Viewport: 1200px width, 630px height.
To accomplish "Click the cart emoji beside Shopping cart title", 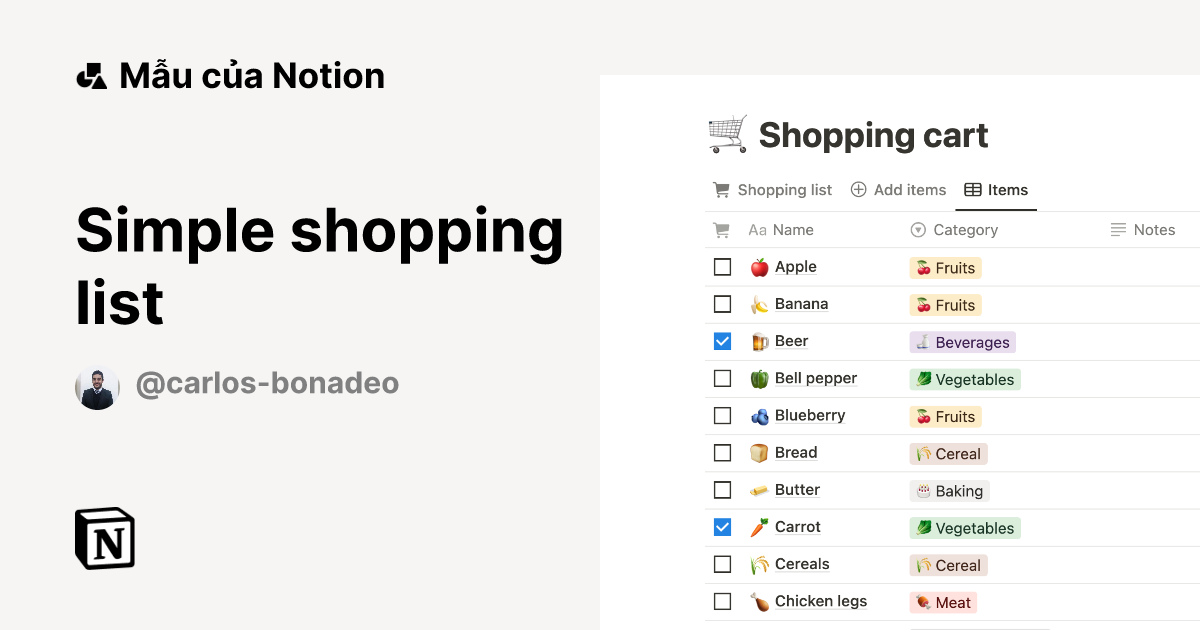I will [x=725, y=133].
